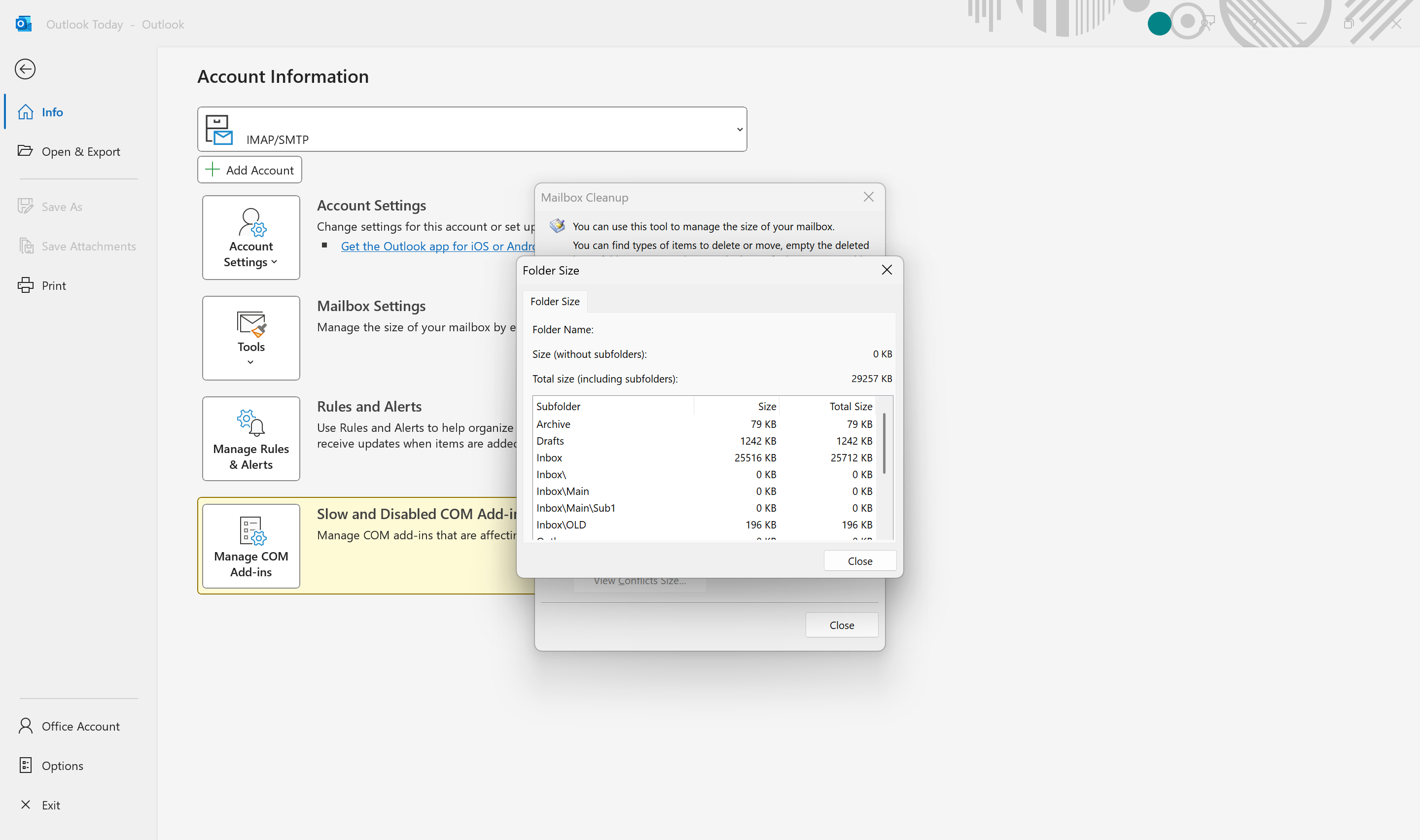Click the Options icon in sidebar

coord(26,765)
